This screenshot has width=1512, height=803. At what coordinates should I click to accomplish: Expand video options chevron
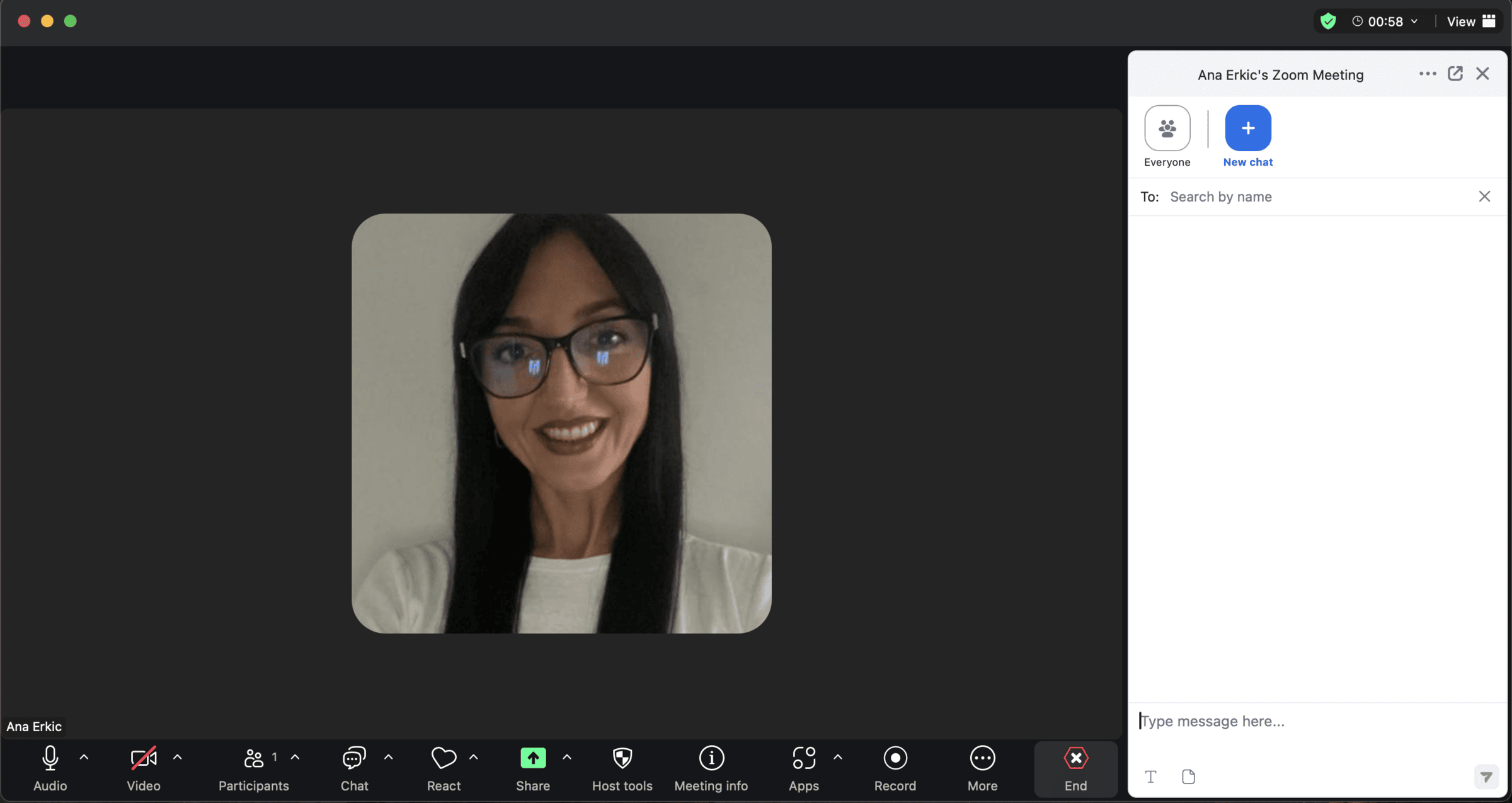click(x=178, y=758)
